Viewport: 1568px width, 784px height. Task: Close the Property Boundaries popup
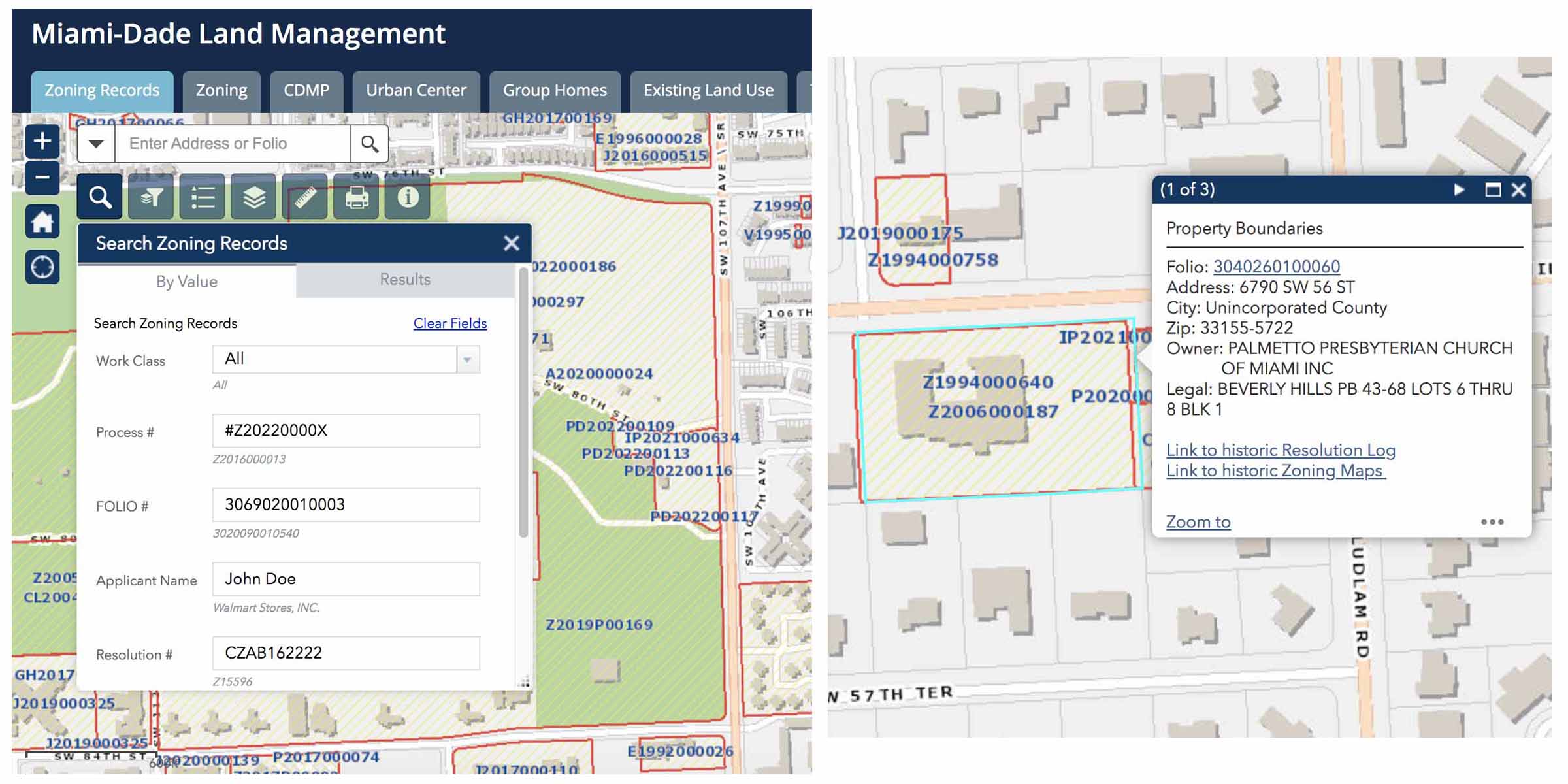coord(1518,190)
